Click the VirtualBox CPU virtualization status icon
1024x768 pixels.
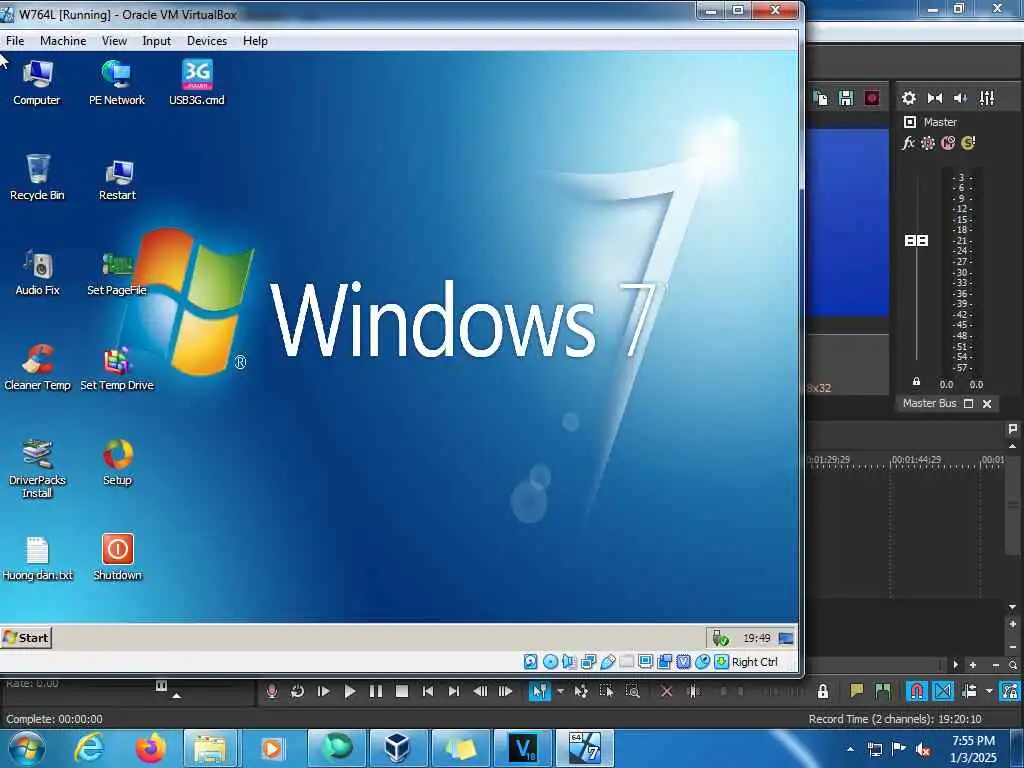click(x=683, y=662)
